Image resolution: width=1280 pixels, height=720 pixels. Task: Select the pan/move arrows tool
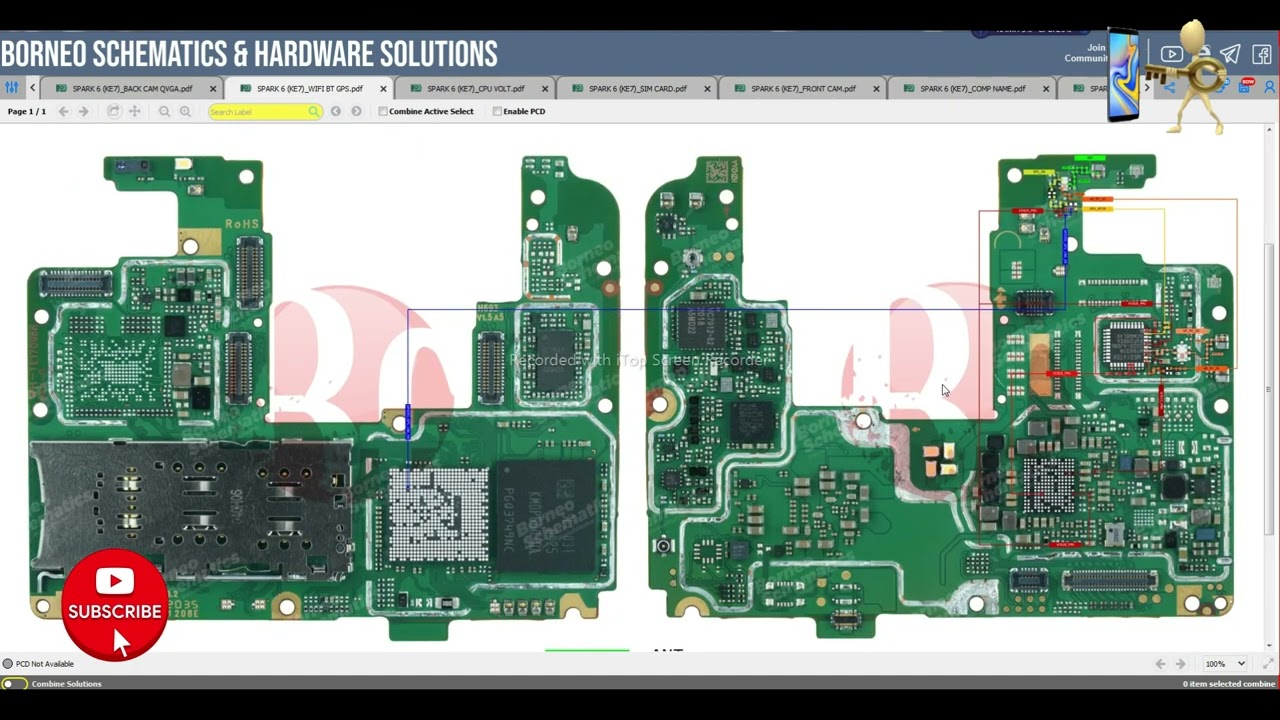point(135,111)
